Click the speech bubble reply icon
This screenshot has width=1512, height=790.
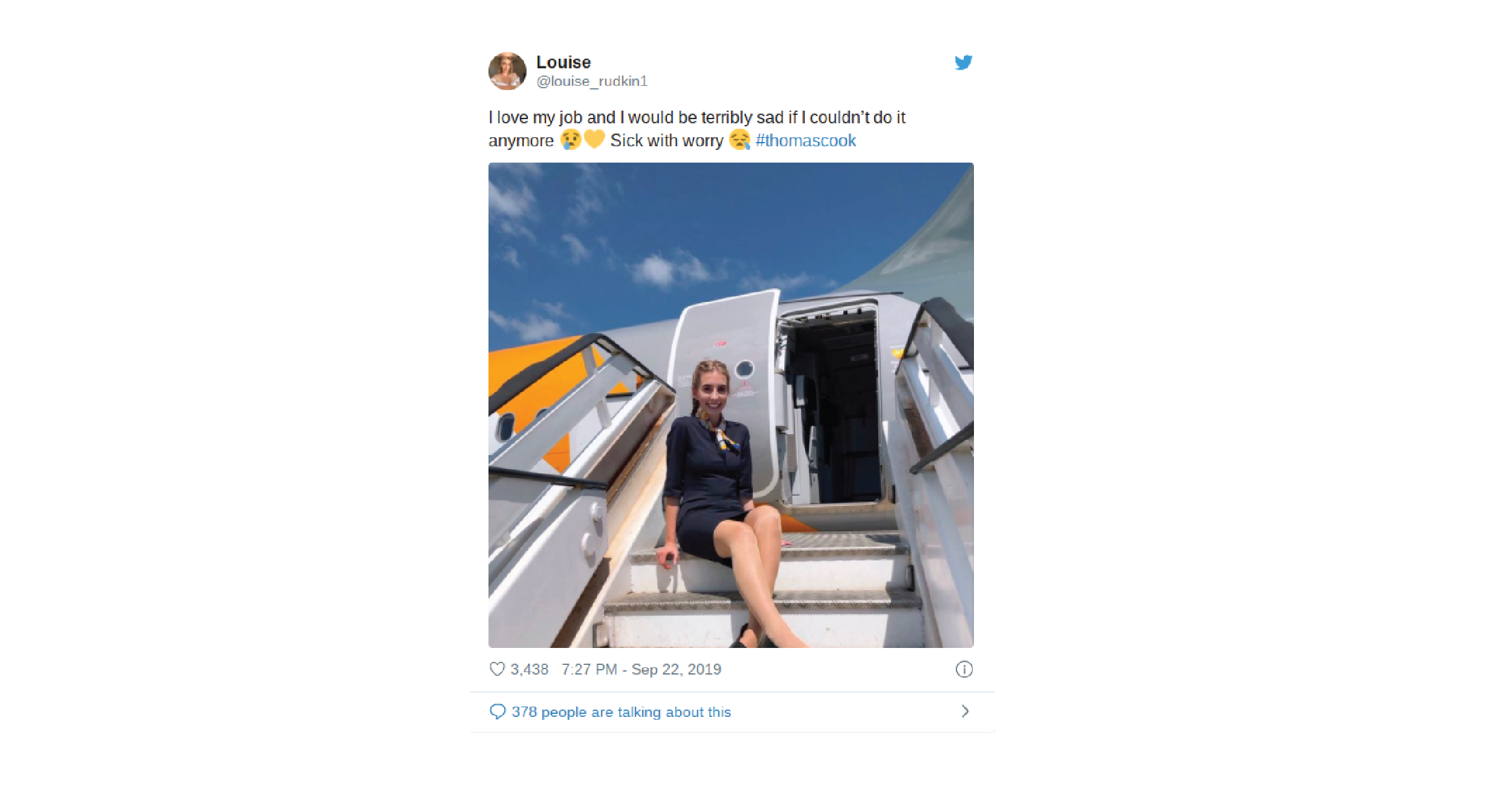click(497, 711)
